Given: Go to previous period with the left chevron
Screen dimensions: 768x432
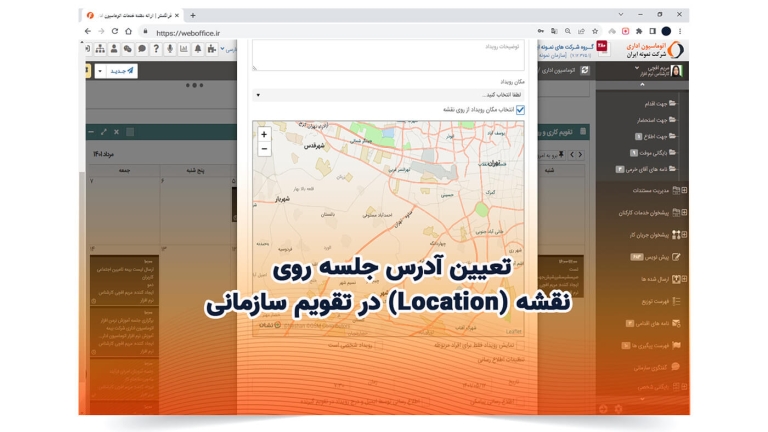Looking at the screenshot, I should click(x=572, y=154).
